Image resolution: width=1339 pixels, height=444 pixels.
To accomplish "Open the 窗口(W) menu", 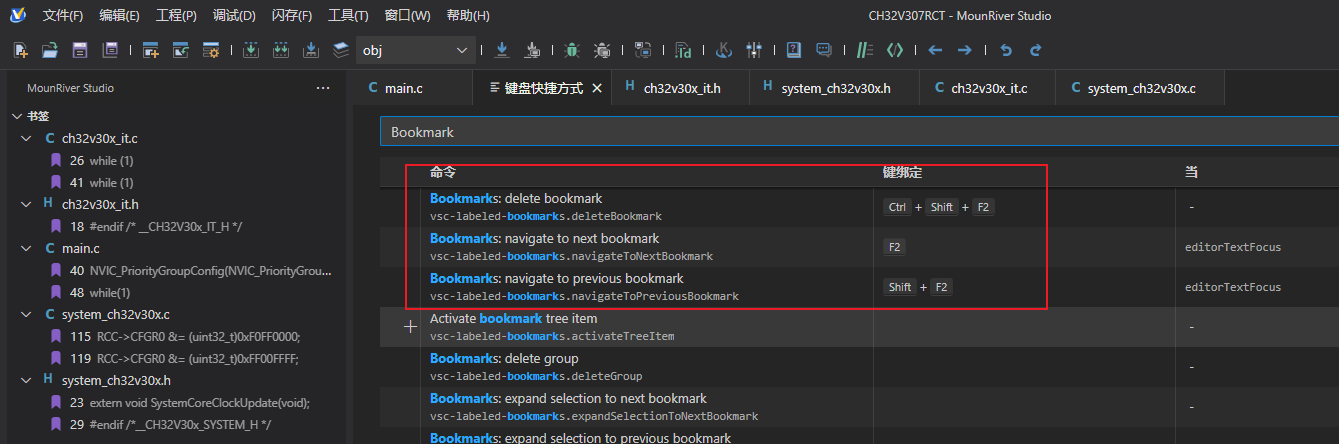I will tap(407, 16).
